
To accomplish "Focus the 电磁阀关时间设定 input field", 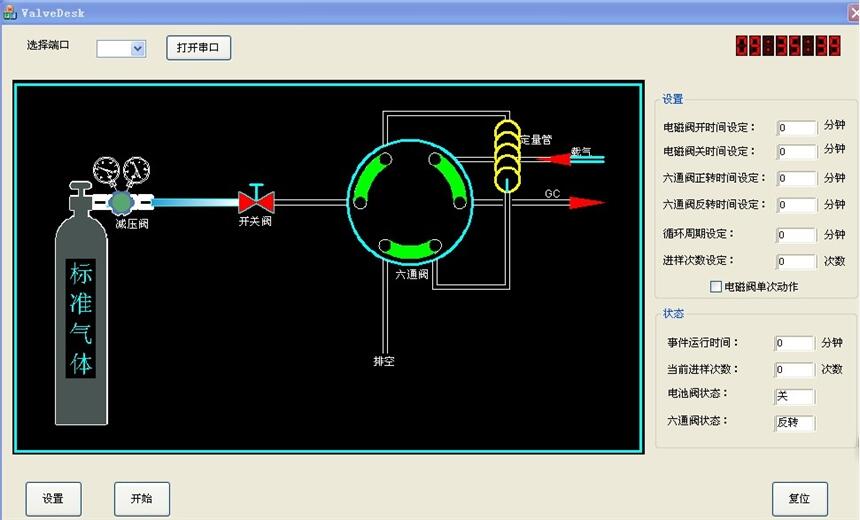I will (796, 152).
